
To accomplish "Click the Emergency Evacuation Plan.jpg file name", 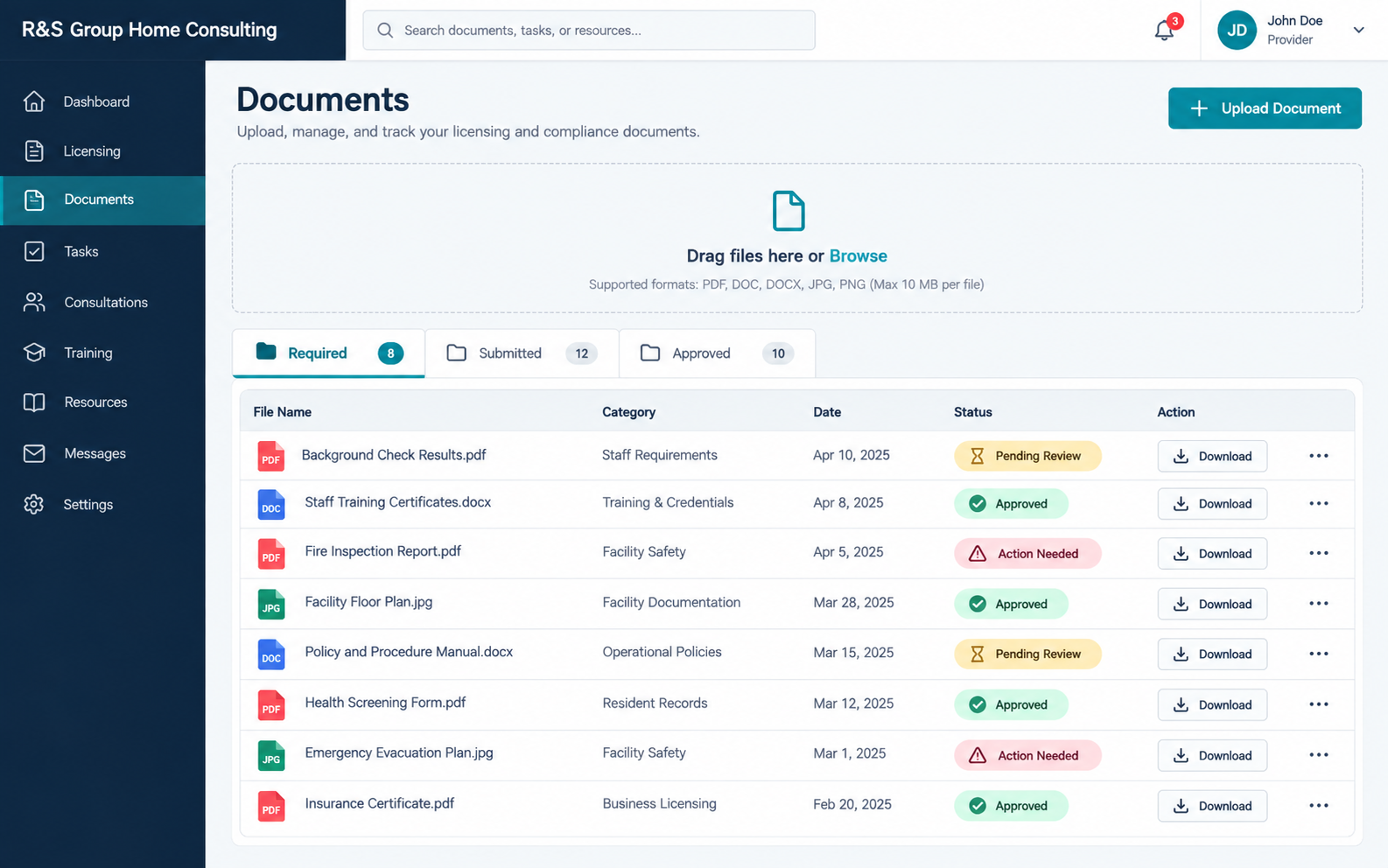I will tap(399, 752).
